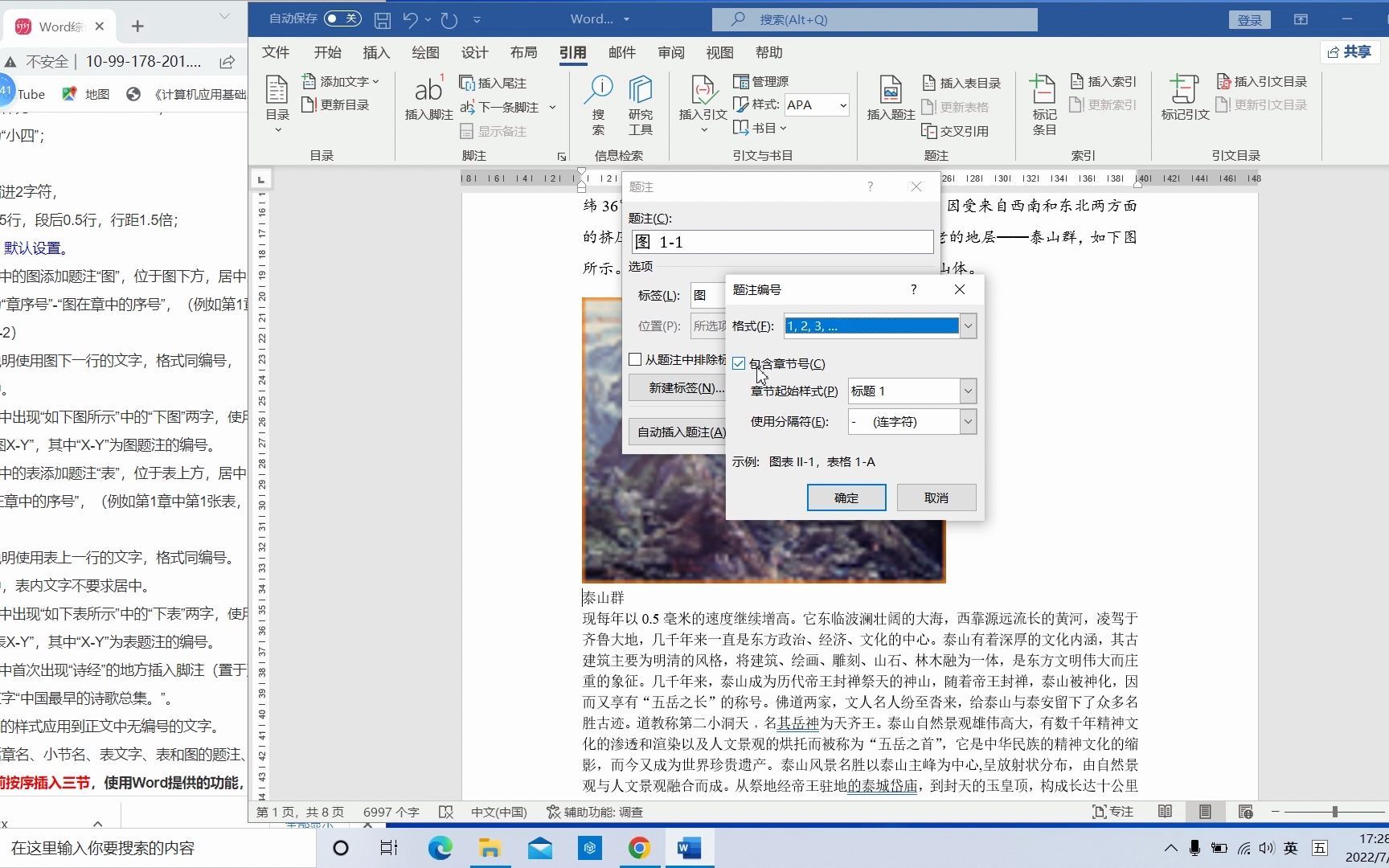Click 插入索引 insert index
1389x868 pixels.
1104,81
